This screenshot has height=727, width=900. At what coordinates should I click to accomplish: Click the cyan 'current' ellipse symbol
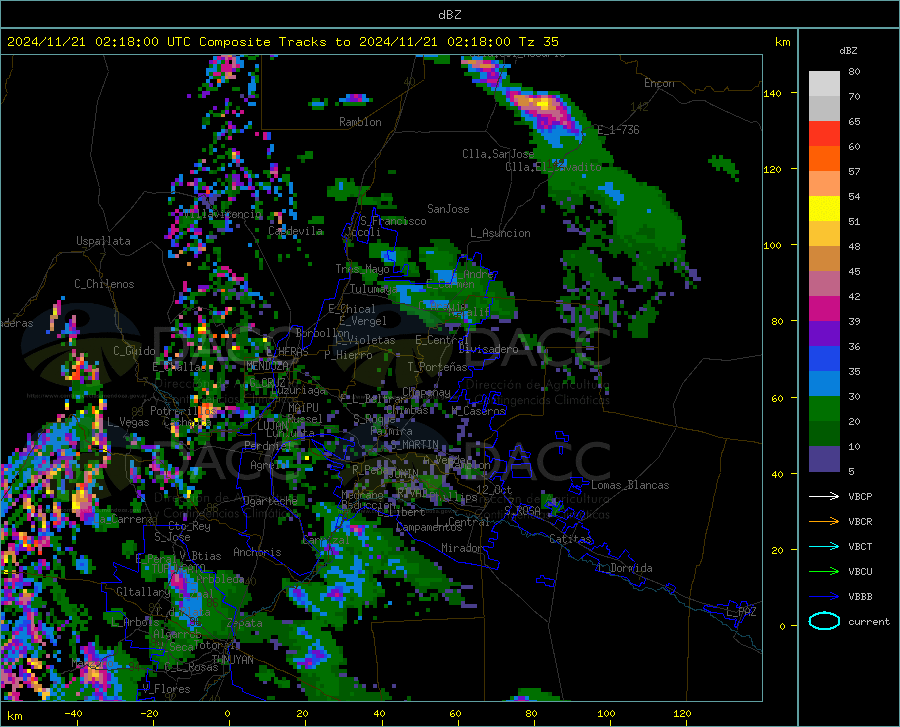[x=824, y=621]
